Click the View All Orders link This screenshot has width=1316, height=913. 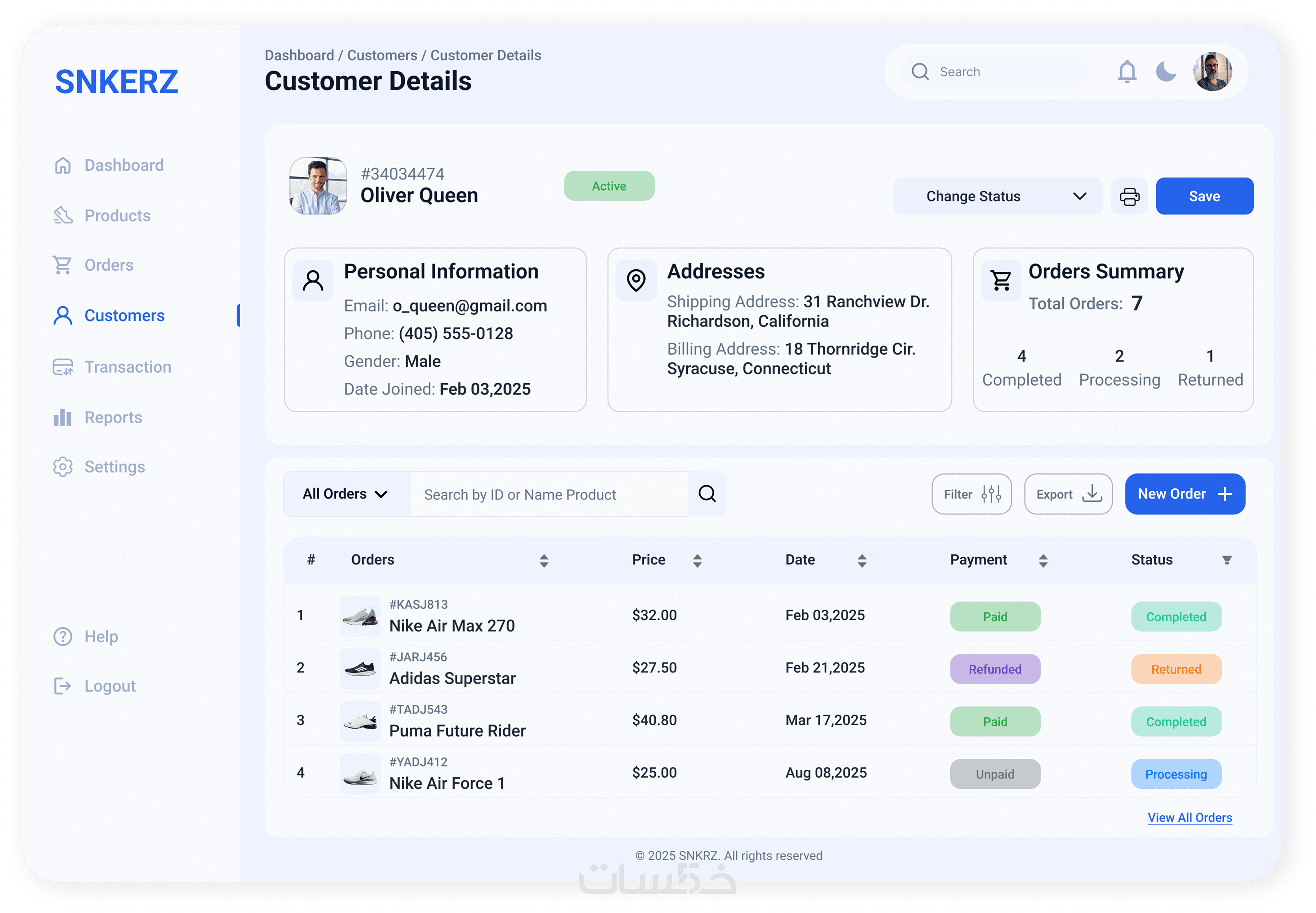tap(1190, 817)
